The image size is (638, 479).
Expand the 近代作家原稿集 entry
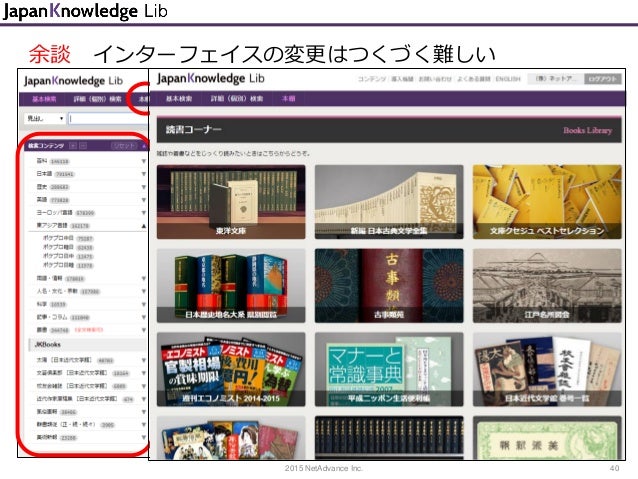143,399
